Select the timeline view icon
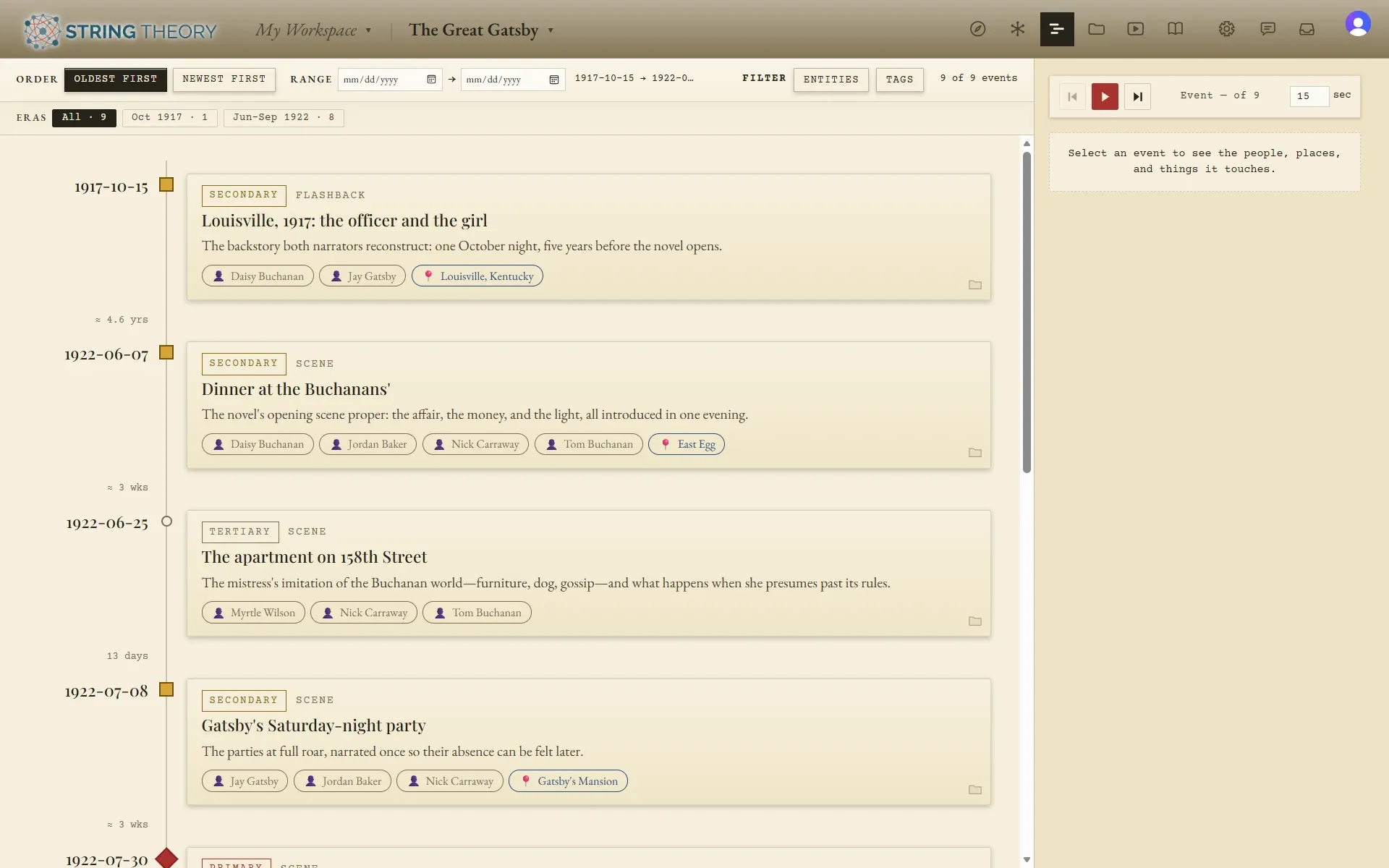 click(x=1057, y=29)
